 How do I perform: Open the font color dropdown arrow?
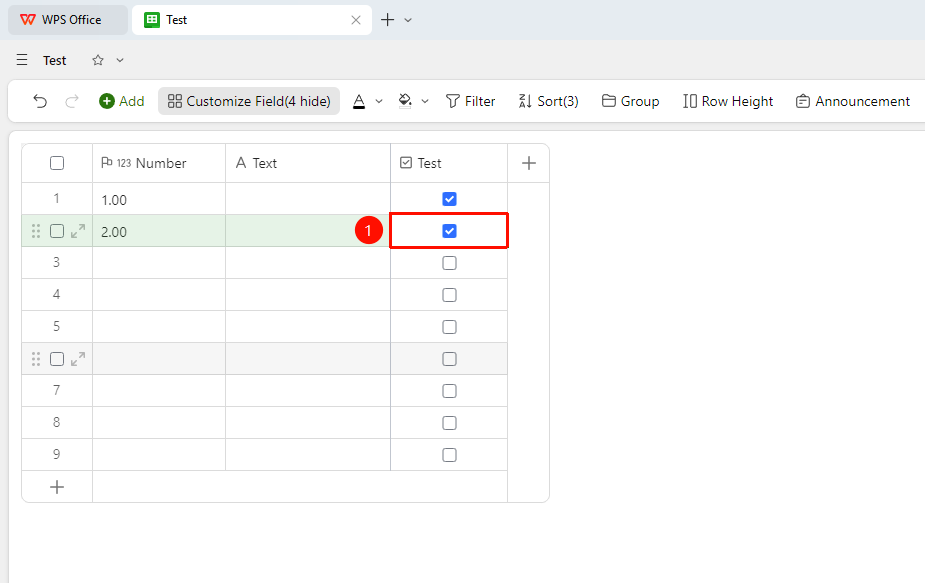379,101
